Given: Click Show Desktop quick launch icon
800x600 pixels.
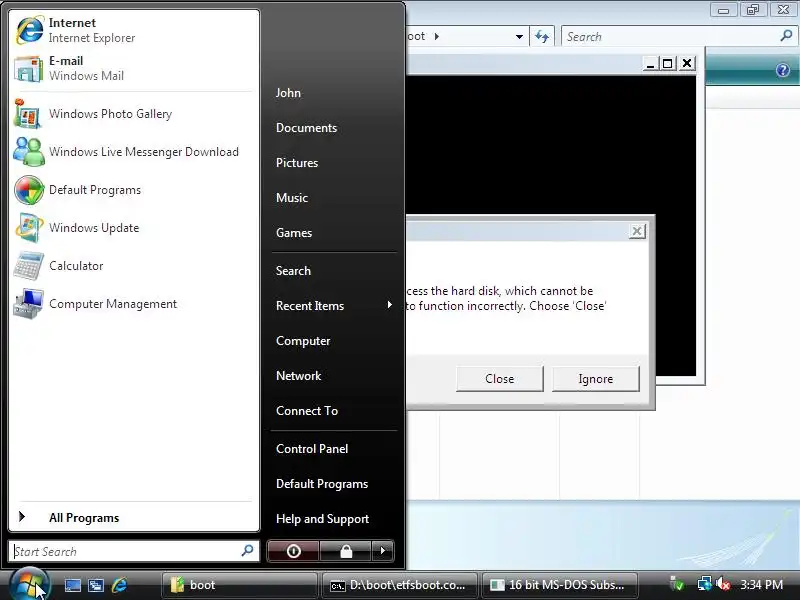Looking at the screenshot, I should pos(72,585).
